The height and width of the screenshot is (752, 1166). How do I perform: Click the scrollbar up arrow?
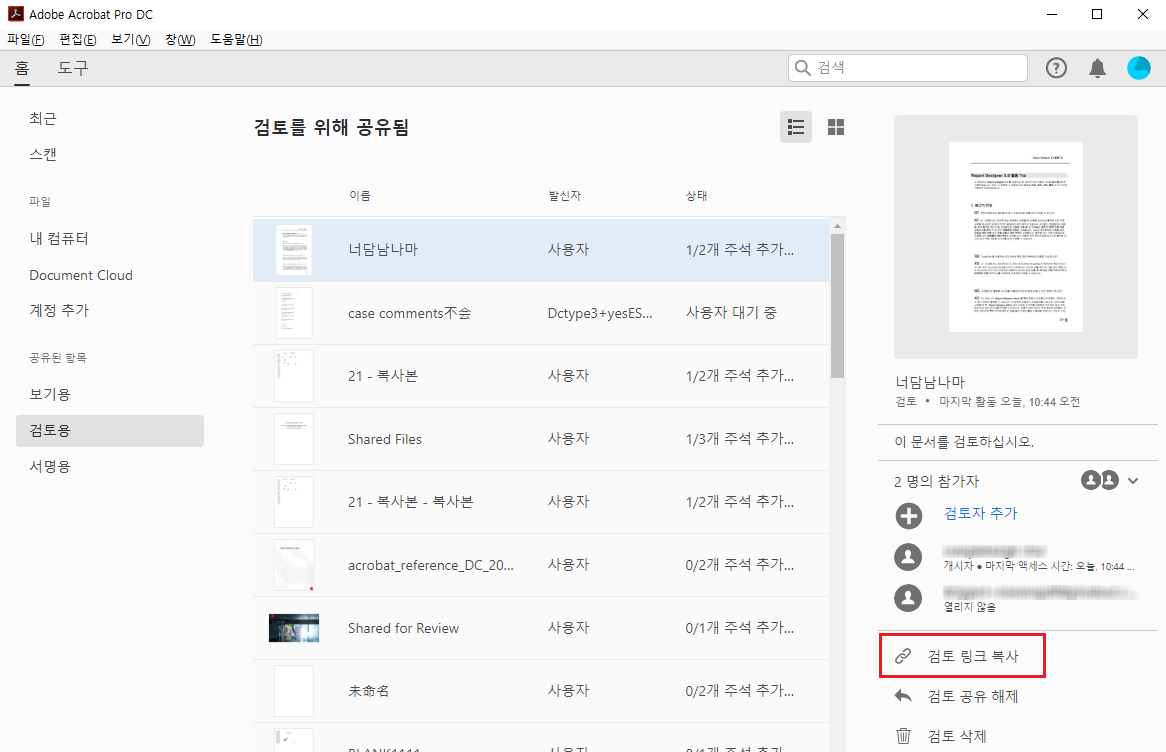(837, 226)
